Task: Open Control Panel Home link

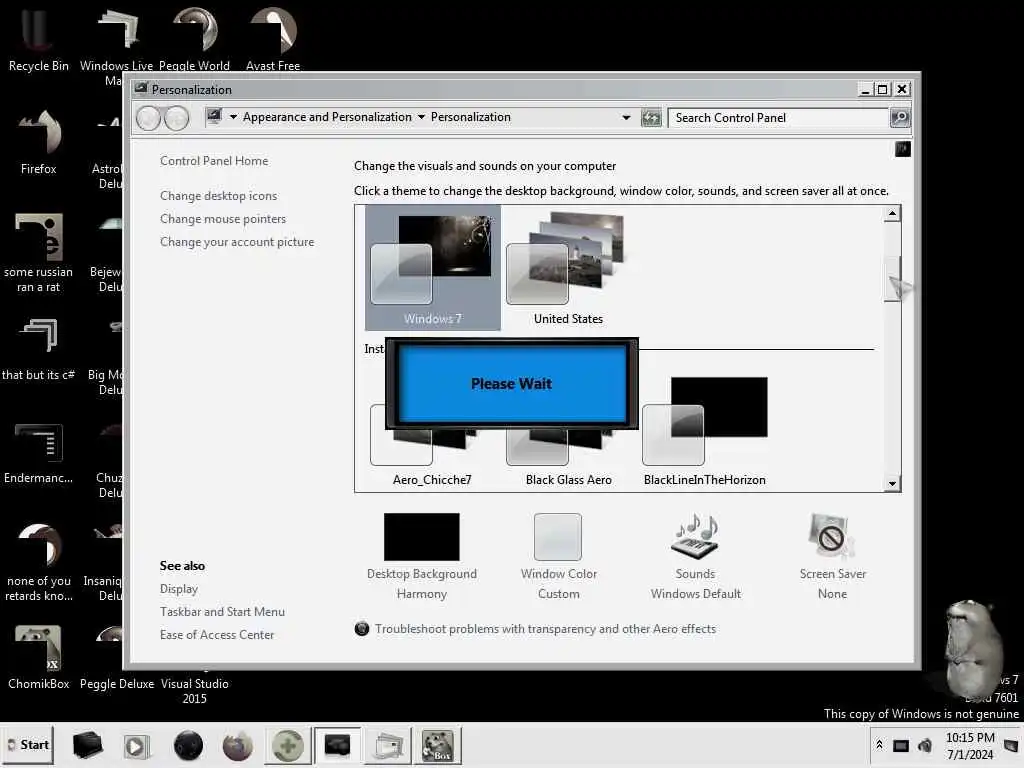Action: click(x=214, y=161)
